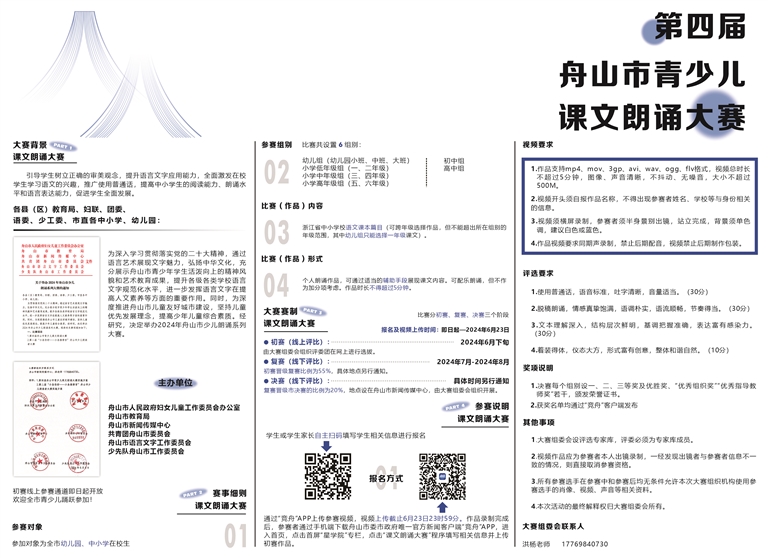Click judging criterion 1 使用普通话
Screen dimensions: 768x558
click(x=620, y=291)
